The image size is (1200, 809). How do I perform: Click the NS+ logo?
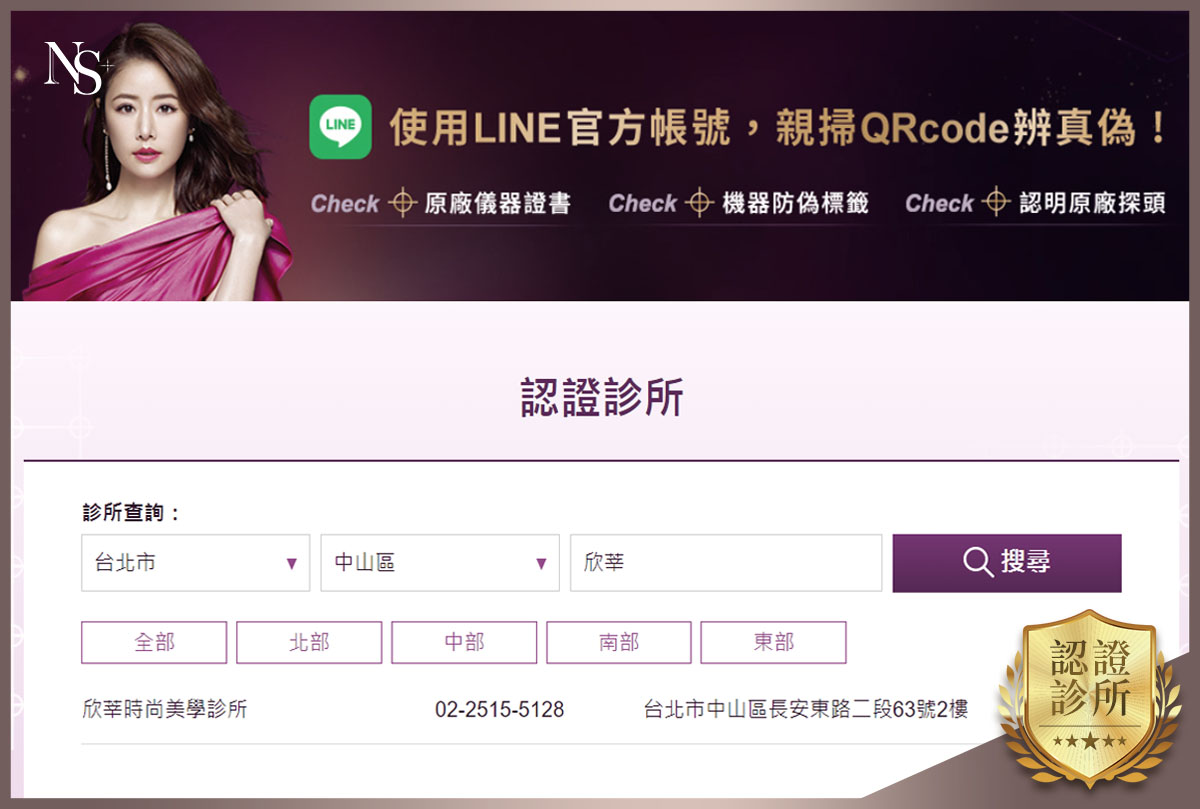coord(78,68)
